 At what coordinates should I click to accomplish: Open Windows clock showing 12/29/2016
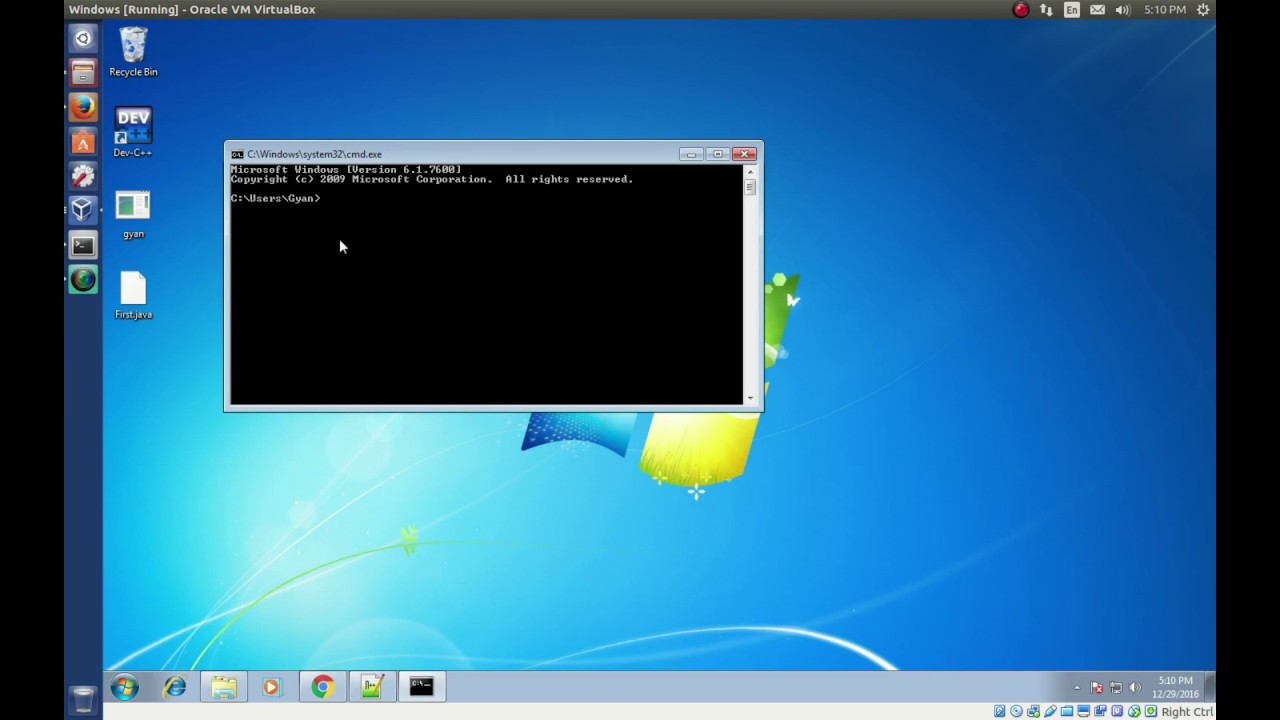point(1175,687)
